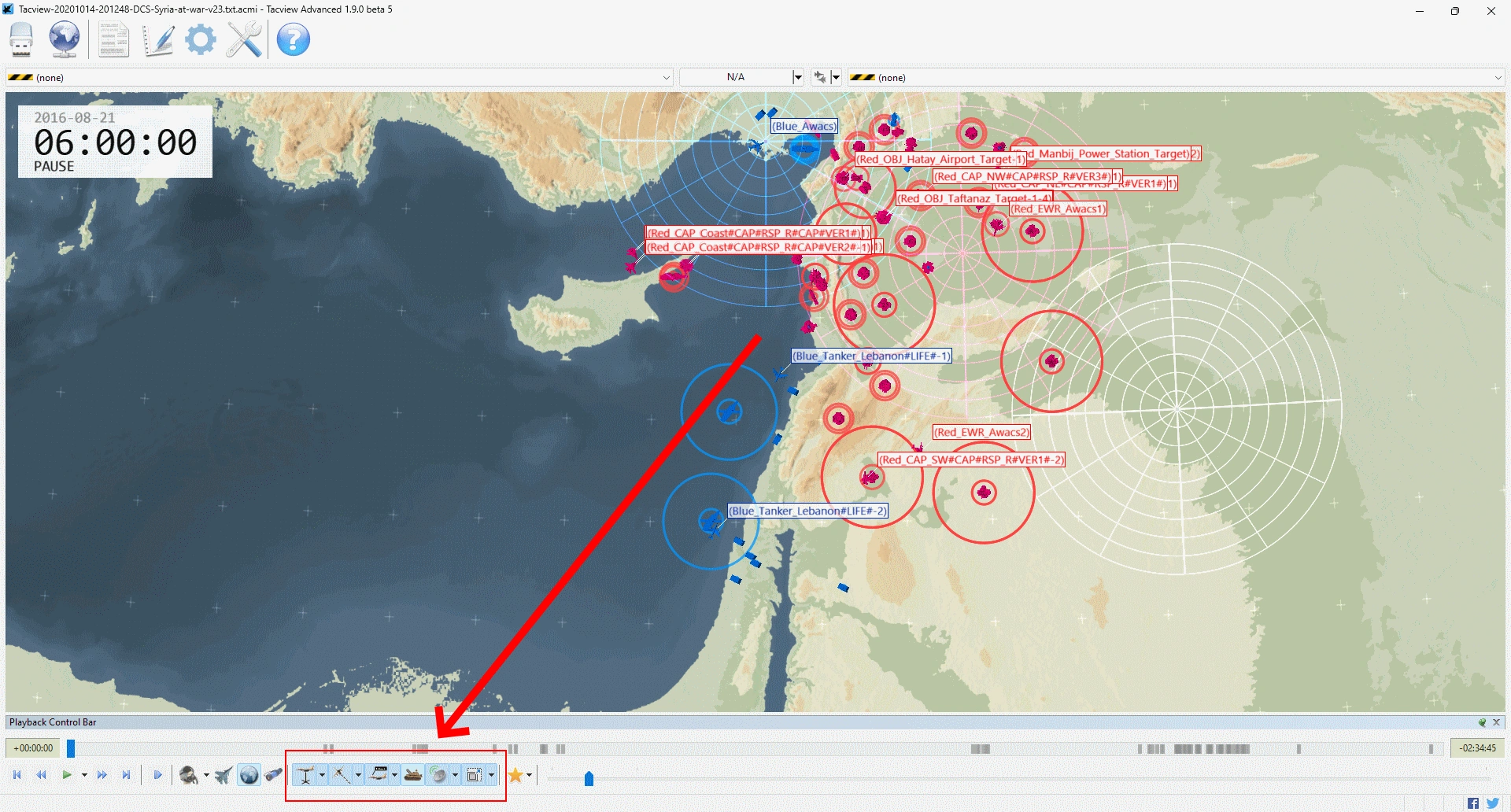Image resolution: width=1511 pixels, height=812 pixels.
Task: Select the Blue_Tanker_Lebanon#LIFE#-1 label
Action: pos(871,356)
